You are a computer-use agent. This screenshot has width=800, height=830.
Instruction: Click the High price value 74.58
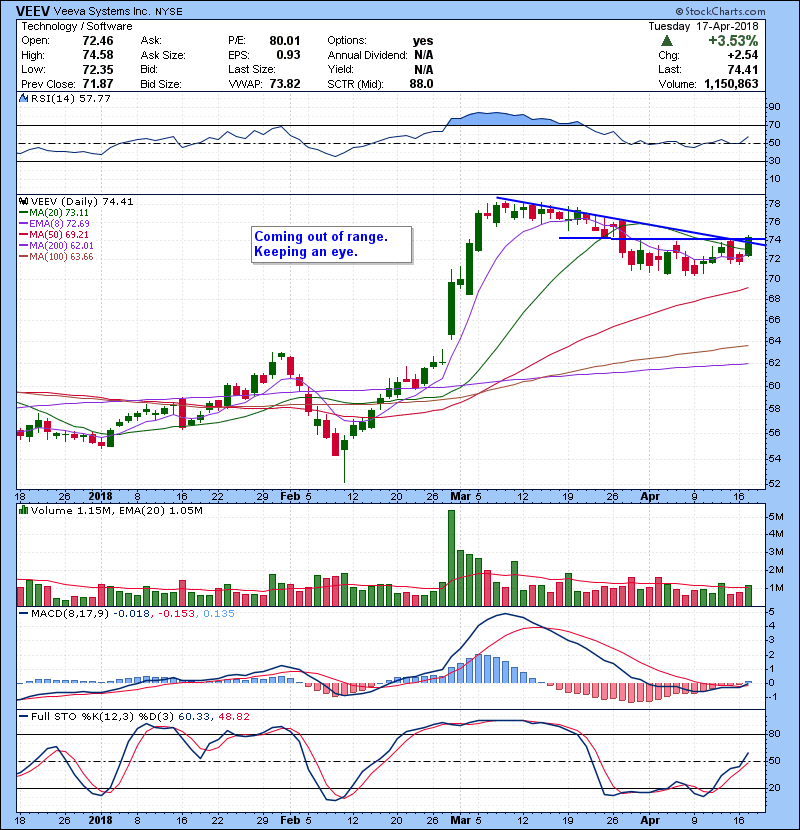tap(98, 55)
